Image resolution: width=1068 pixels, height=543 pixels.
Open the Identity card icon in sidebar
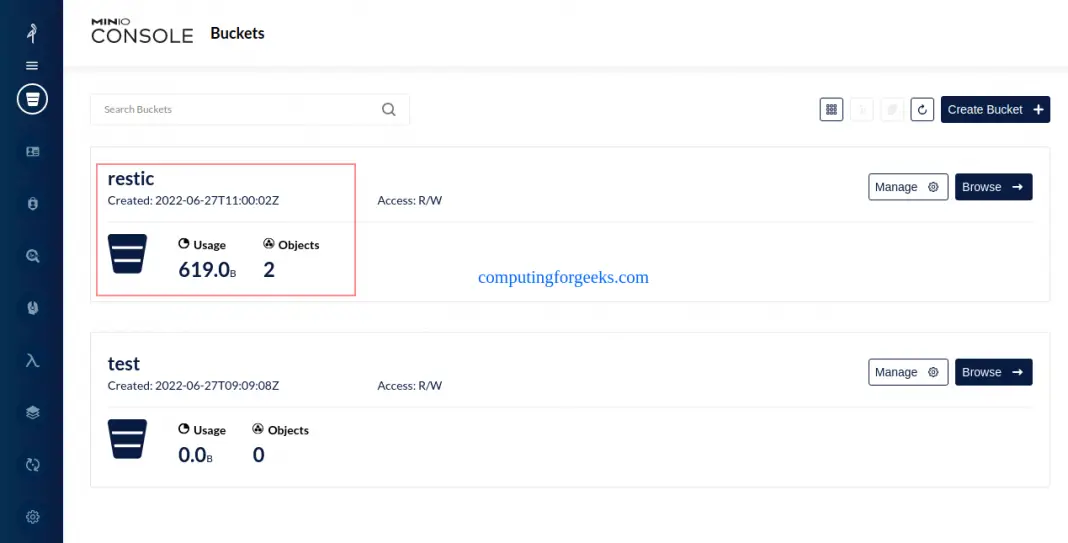click(32, 152)
